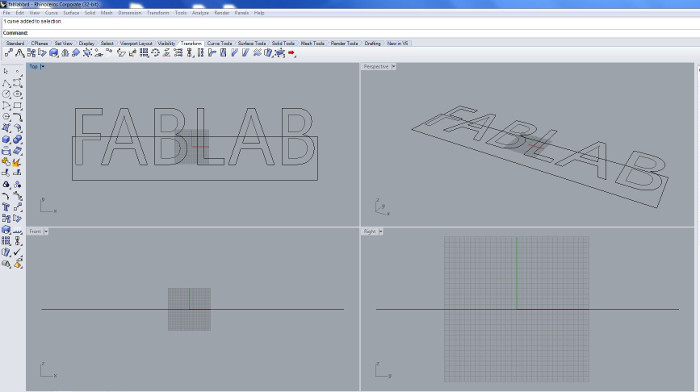Switch to the Curve Tools tab
Screen dimensions: 700x392
(219, 43)
